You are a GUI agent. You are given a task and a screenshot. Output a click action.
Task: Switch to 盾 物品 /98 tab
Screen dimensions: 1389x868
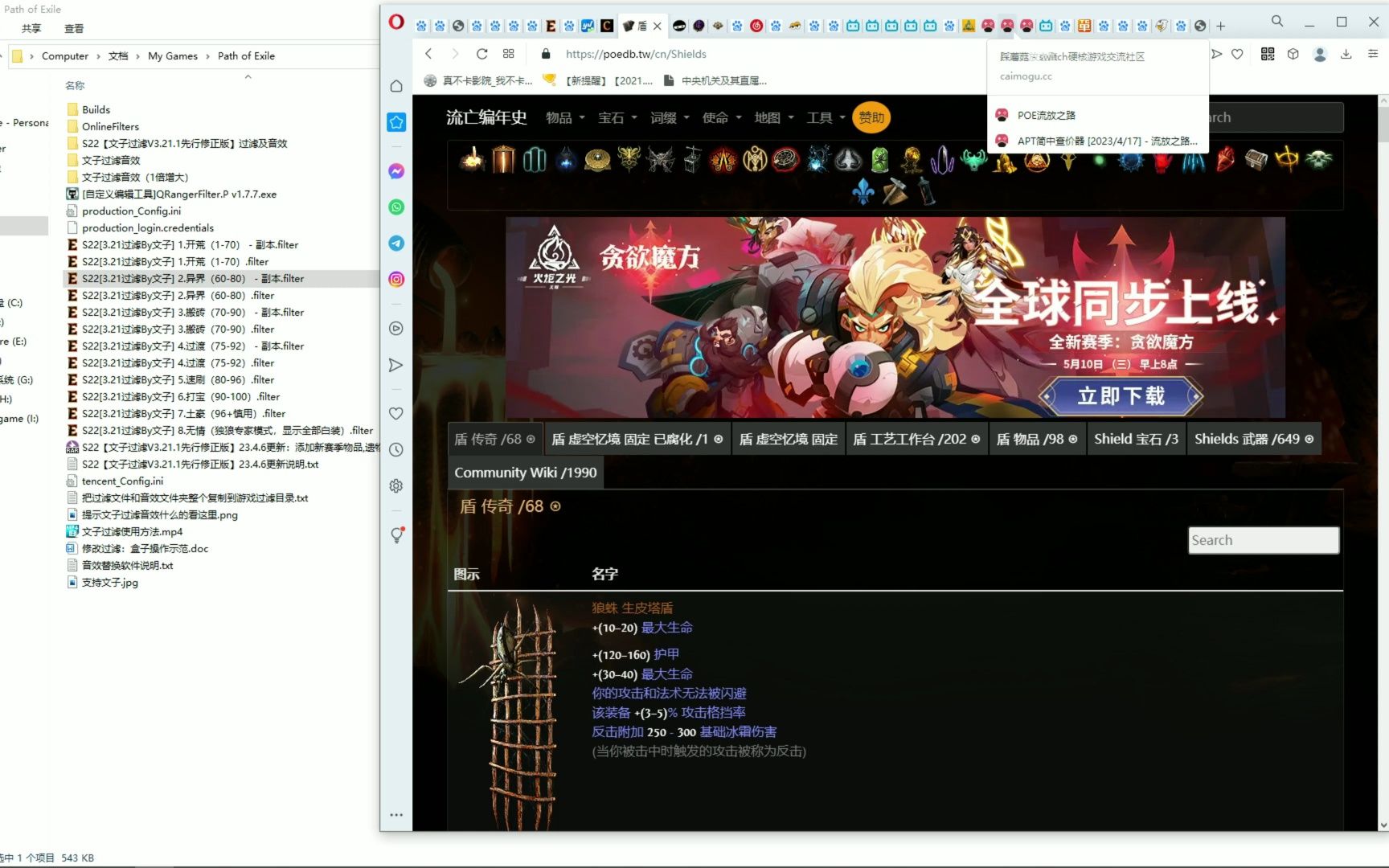pyautogui.click(x=1037, y=440)
